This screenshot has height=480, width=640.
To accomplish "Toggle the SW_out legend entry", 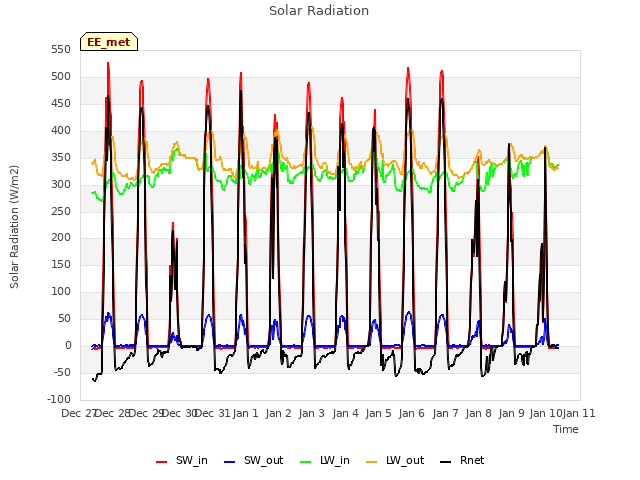I will (x=254, y=460).
